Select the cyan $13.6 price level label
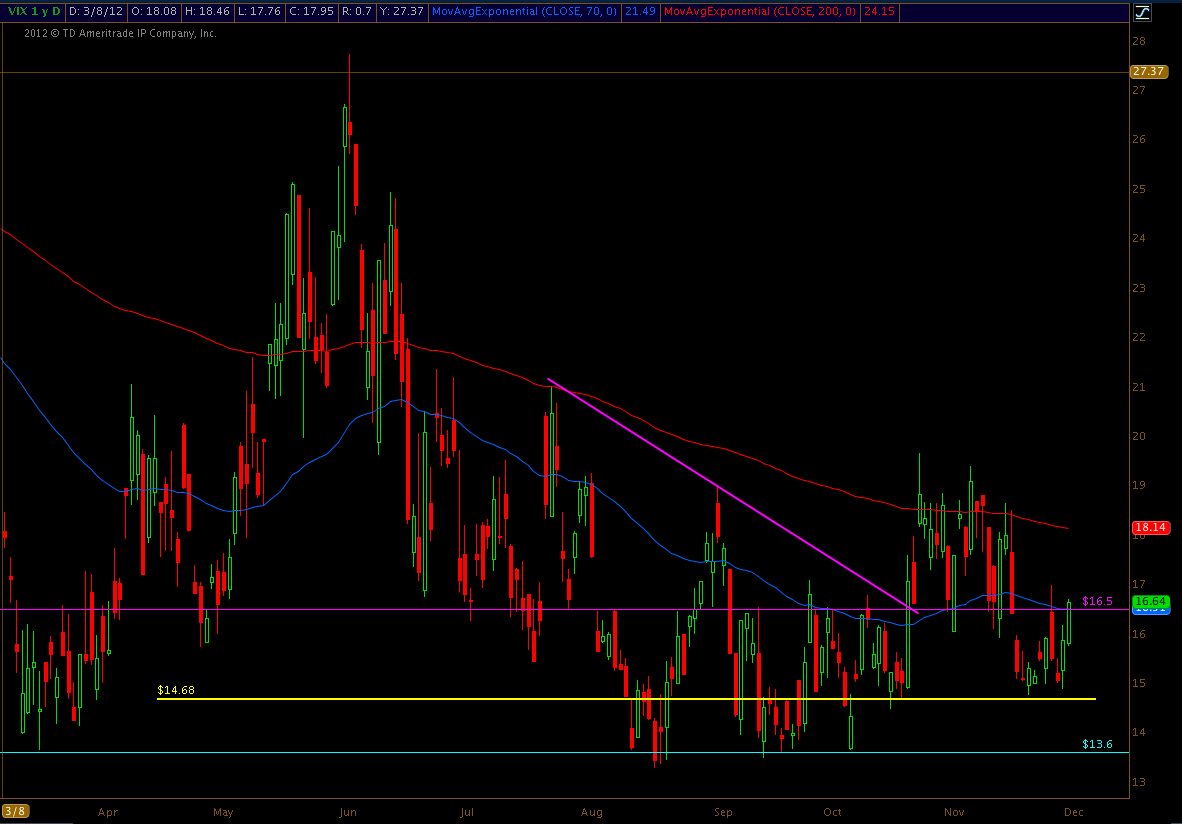This screenshot has height=824, width=1182. coord(1097,744)
